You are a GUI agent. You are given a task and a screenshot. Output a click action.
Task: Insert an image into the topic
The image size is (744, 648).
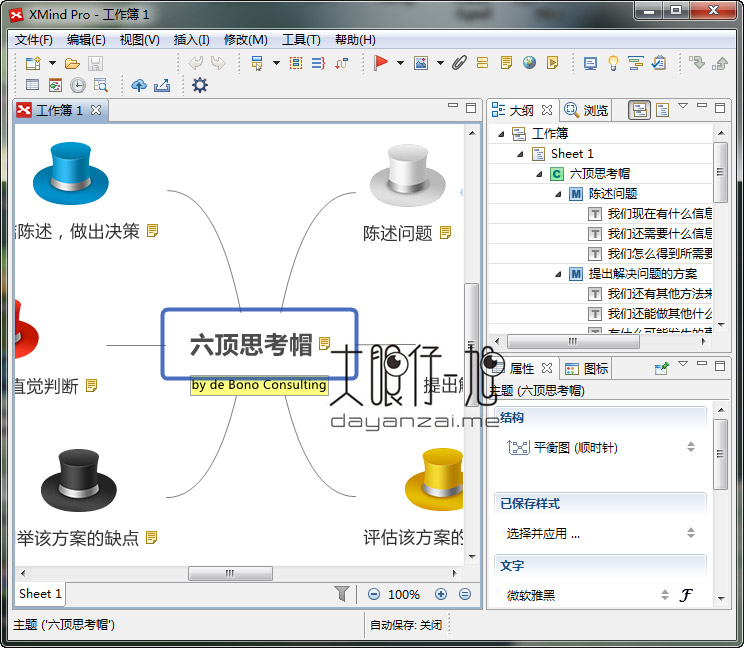tap(421, 63)
